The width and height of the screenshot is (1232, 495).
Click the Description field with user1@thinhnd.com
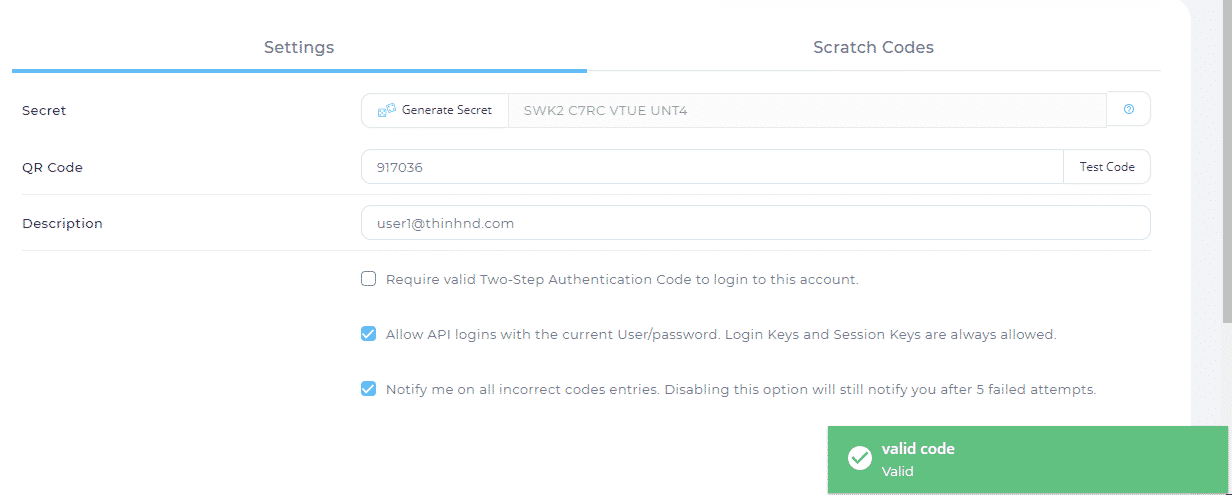coord(755,223)
